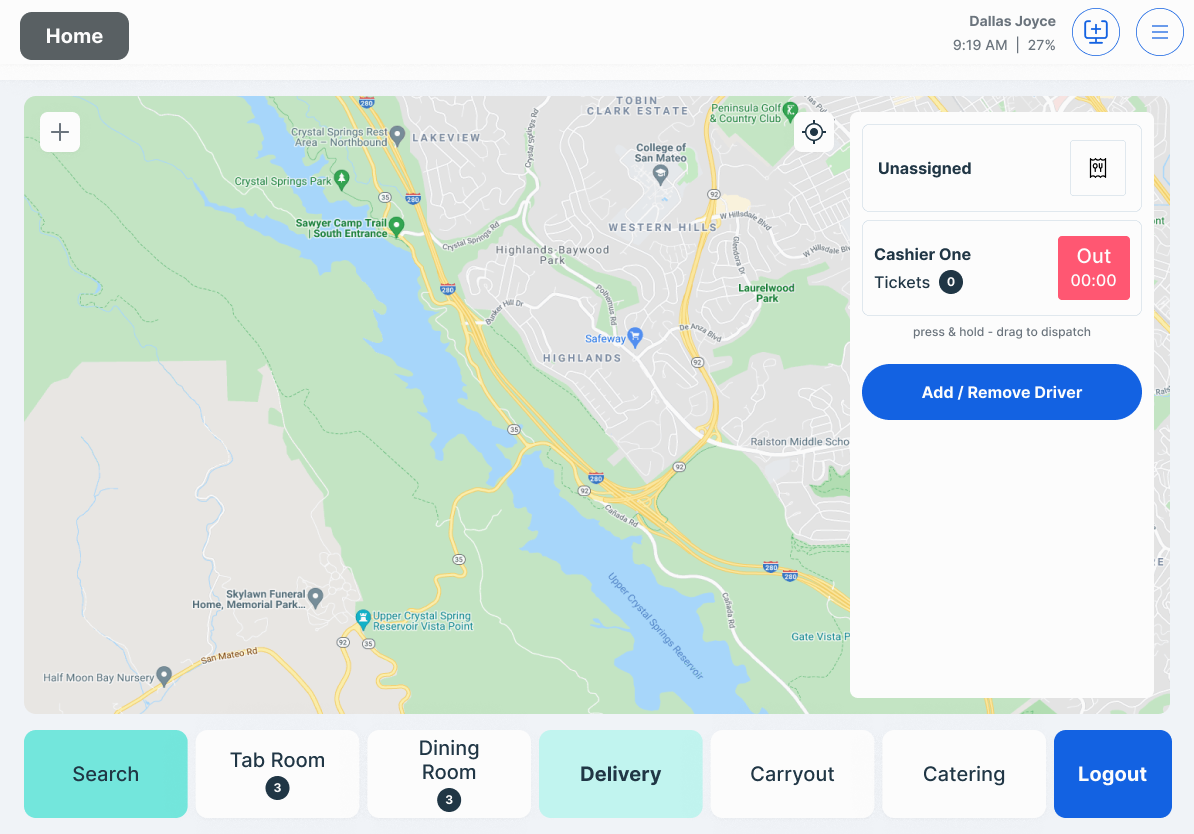Switch to the Dining Room tab
Image resolution: width=1194 pixels, height=834 pixels.
pyautogui.click(x=449, y=774)
